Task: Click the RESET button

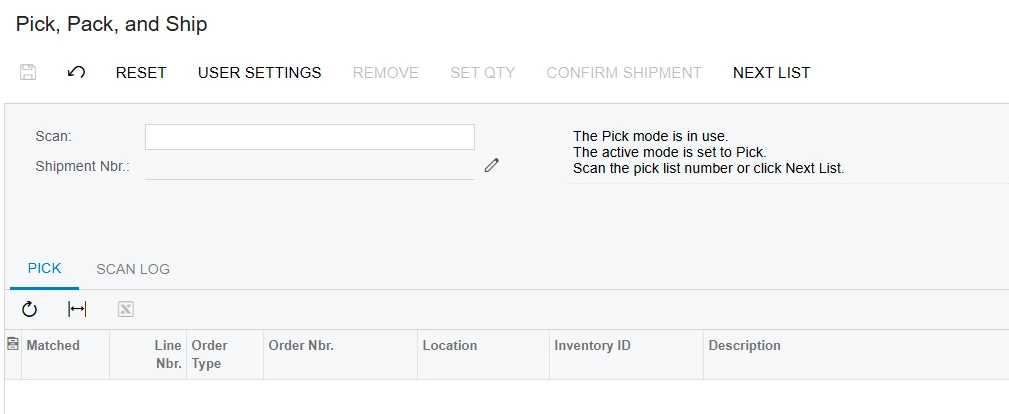Action: click(x=141, y=73)
